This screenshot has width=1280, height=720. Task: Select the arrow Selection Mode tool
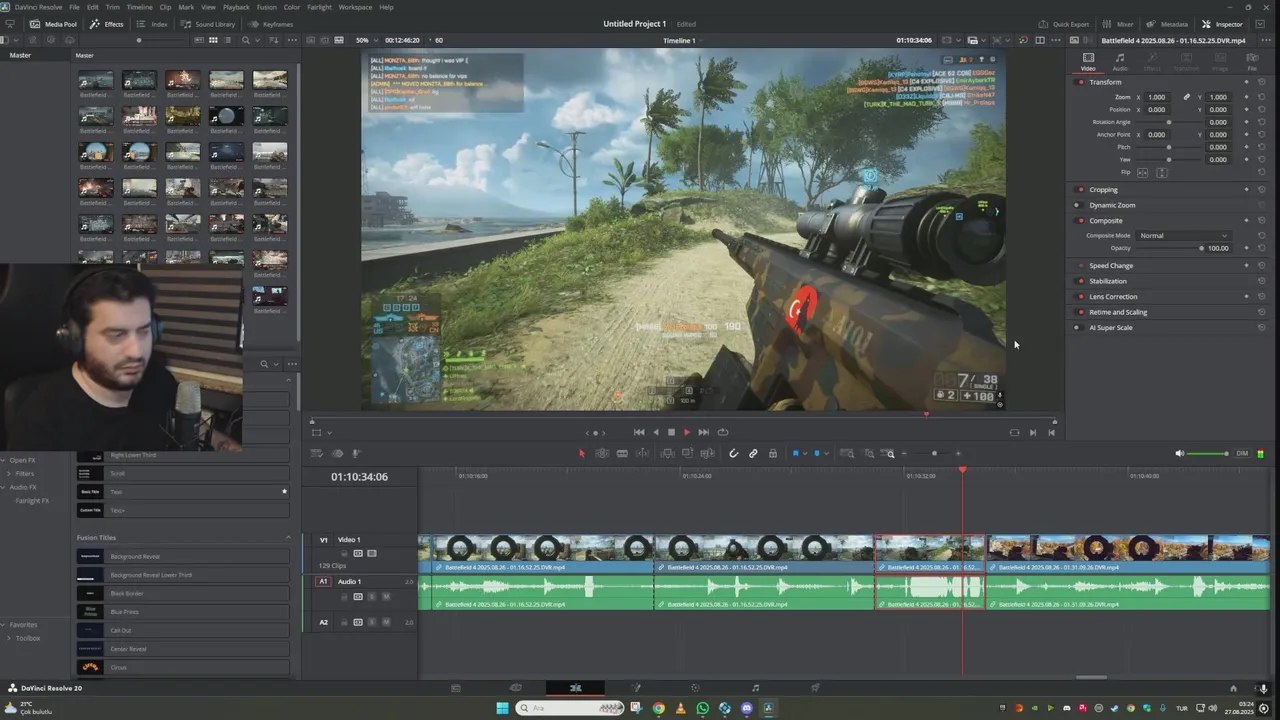pos(581,453)
